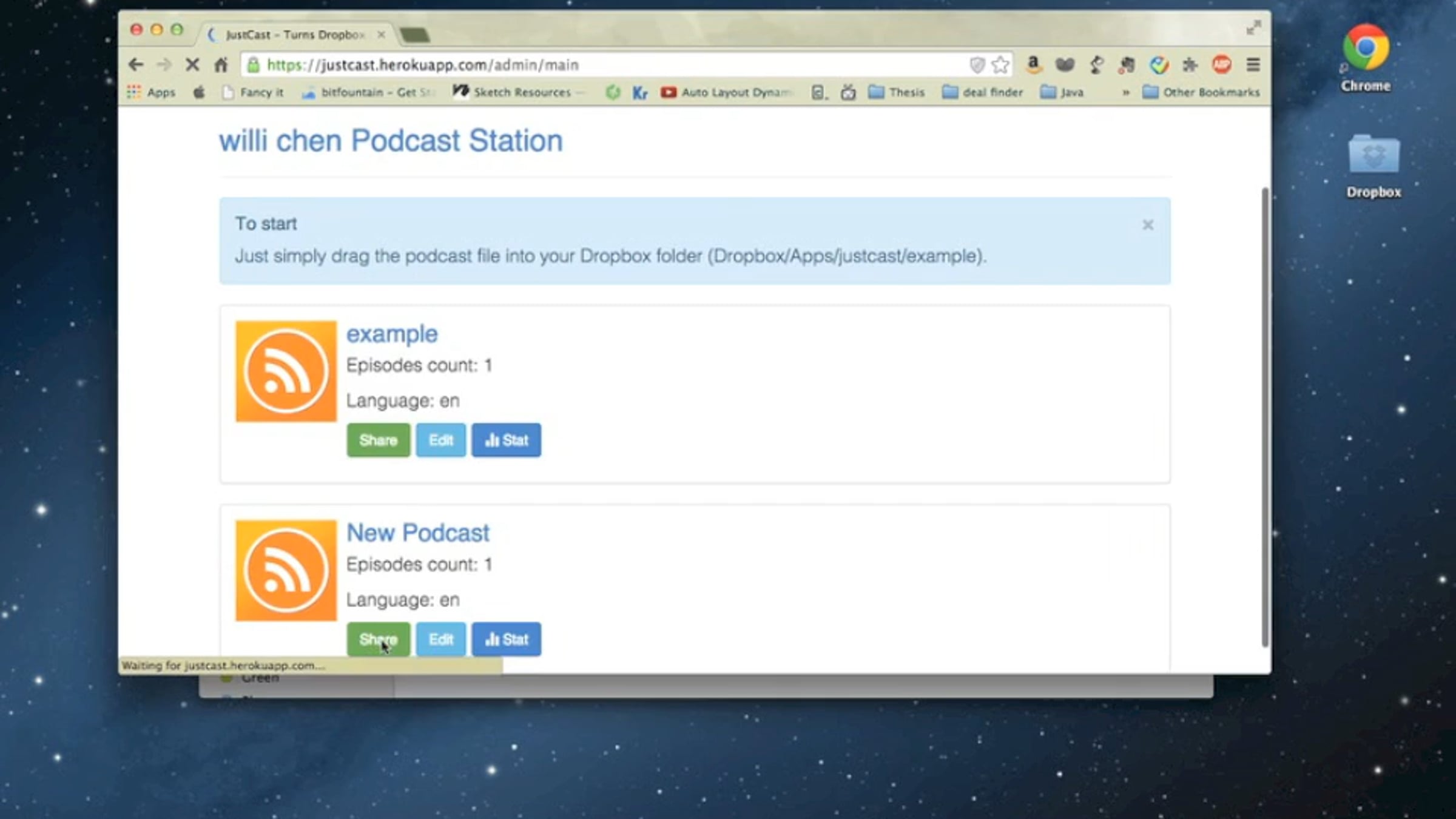Open the bitfountain bookmark
This screenshot has height=819, width=1456.
point(369,92)
